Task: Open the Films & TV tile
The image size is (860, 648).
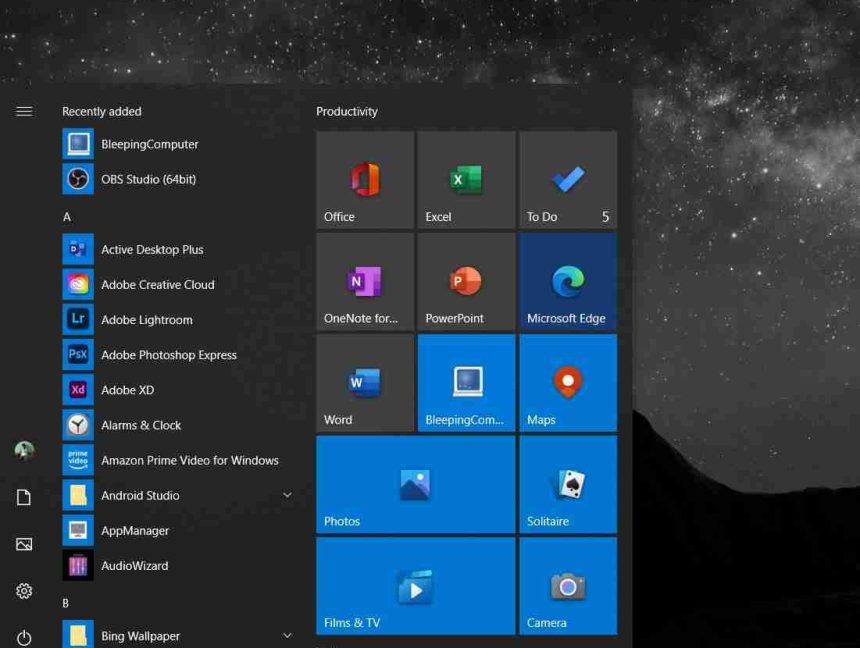Action: tap(416, 585)
